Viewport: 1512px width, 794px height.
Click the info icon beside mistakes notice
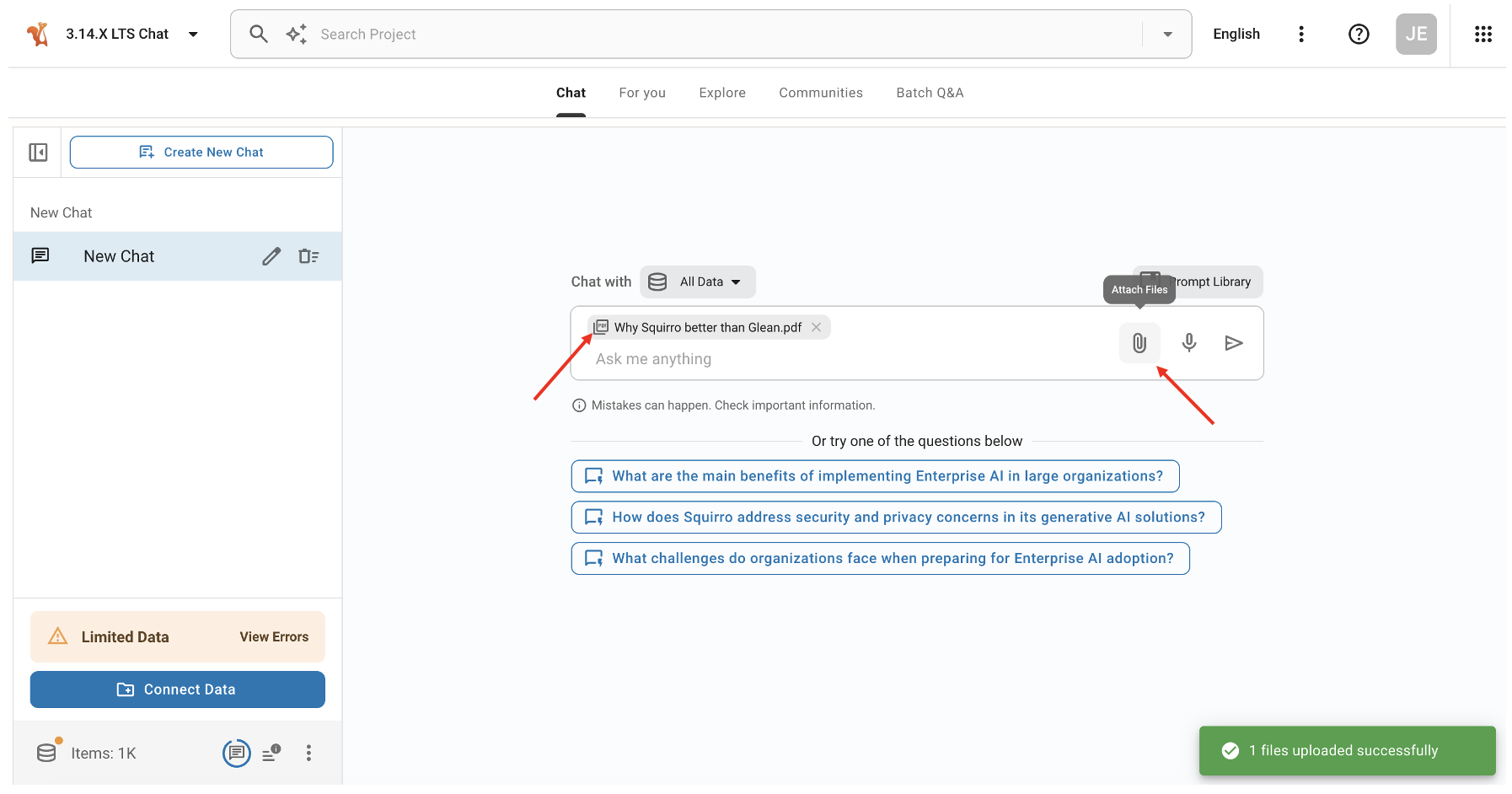pos(579,405)
